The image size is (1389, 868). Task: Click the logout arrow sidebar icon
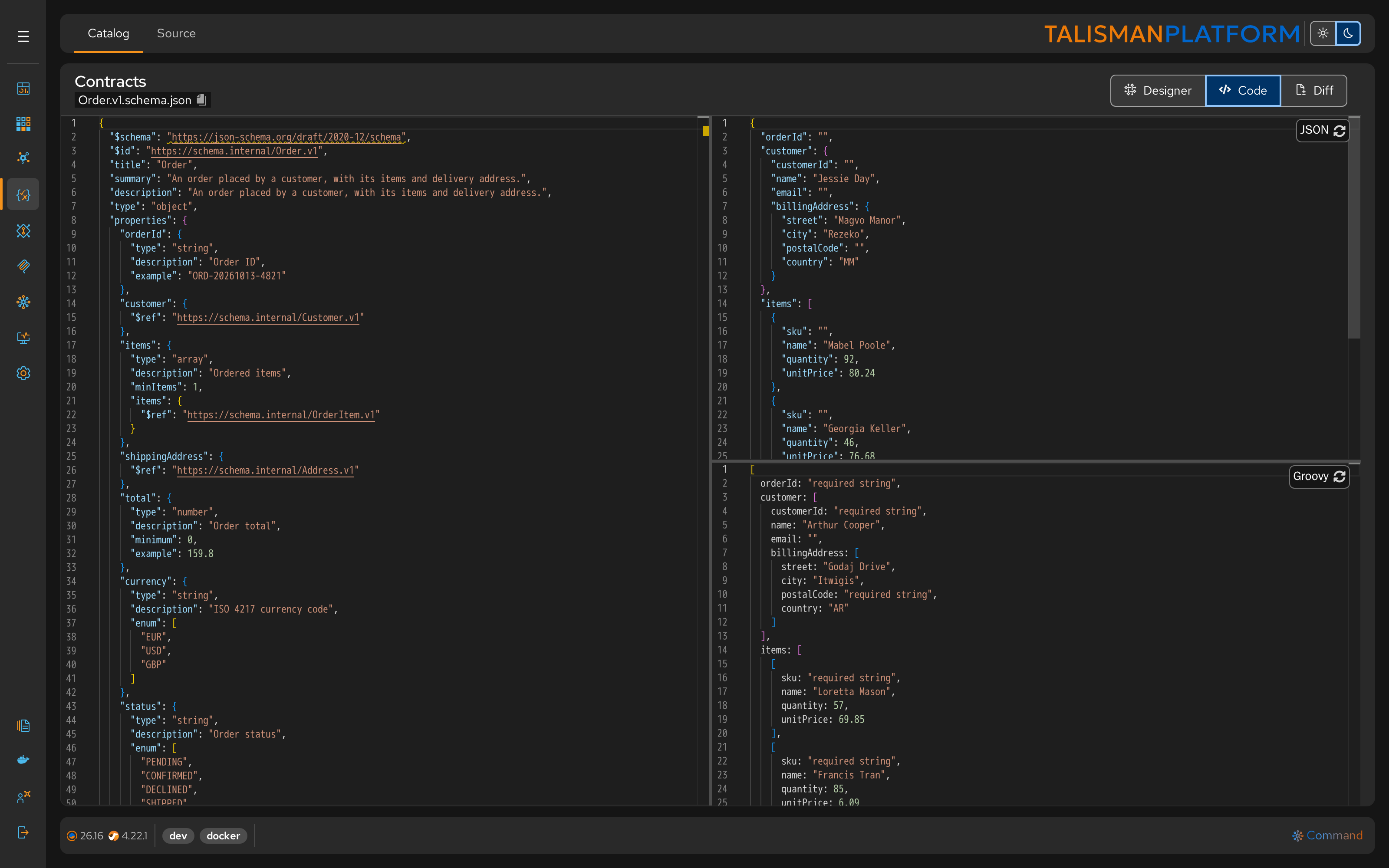(x=23, y=832)
